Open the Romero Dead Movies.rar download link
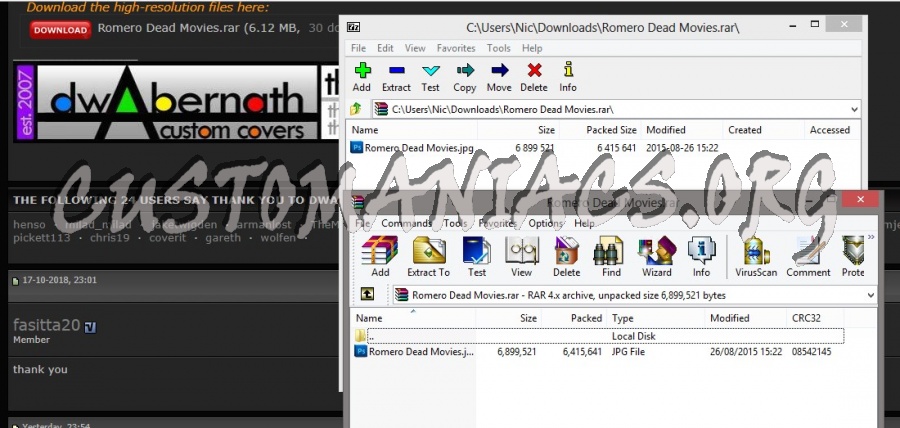900x428 pixels. coord(169,28)
